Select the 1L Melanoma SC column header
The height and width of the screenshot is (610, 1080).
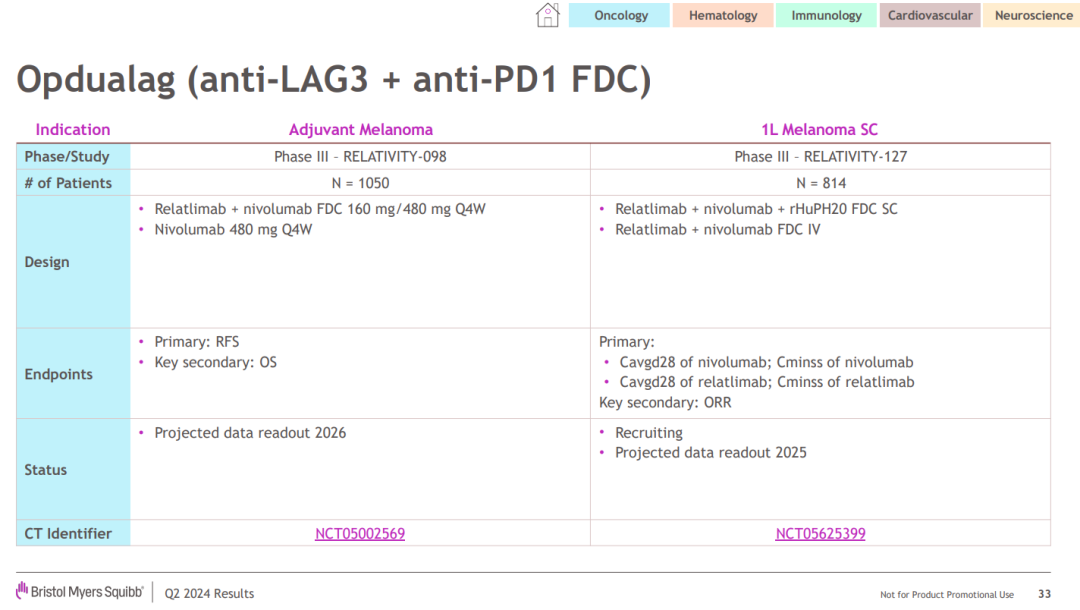coord(820,130)
